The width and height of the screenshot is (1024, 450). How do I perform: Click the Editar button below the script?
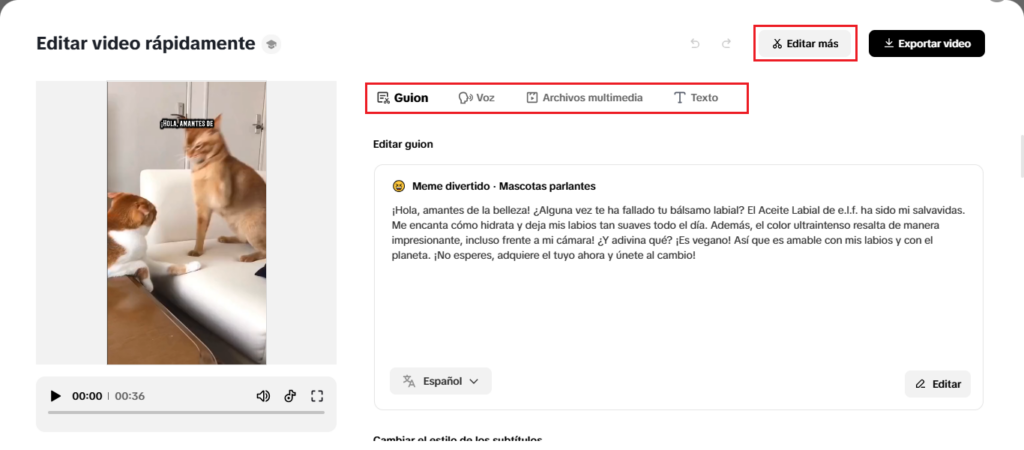click(x=937, y=384)
